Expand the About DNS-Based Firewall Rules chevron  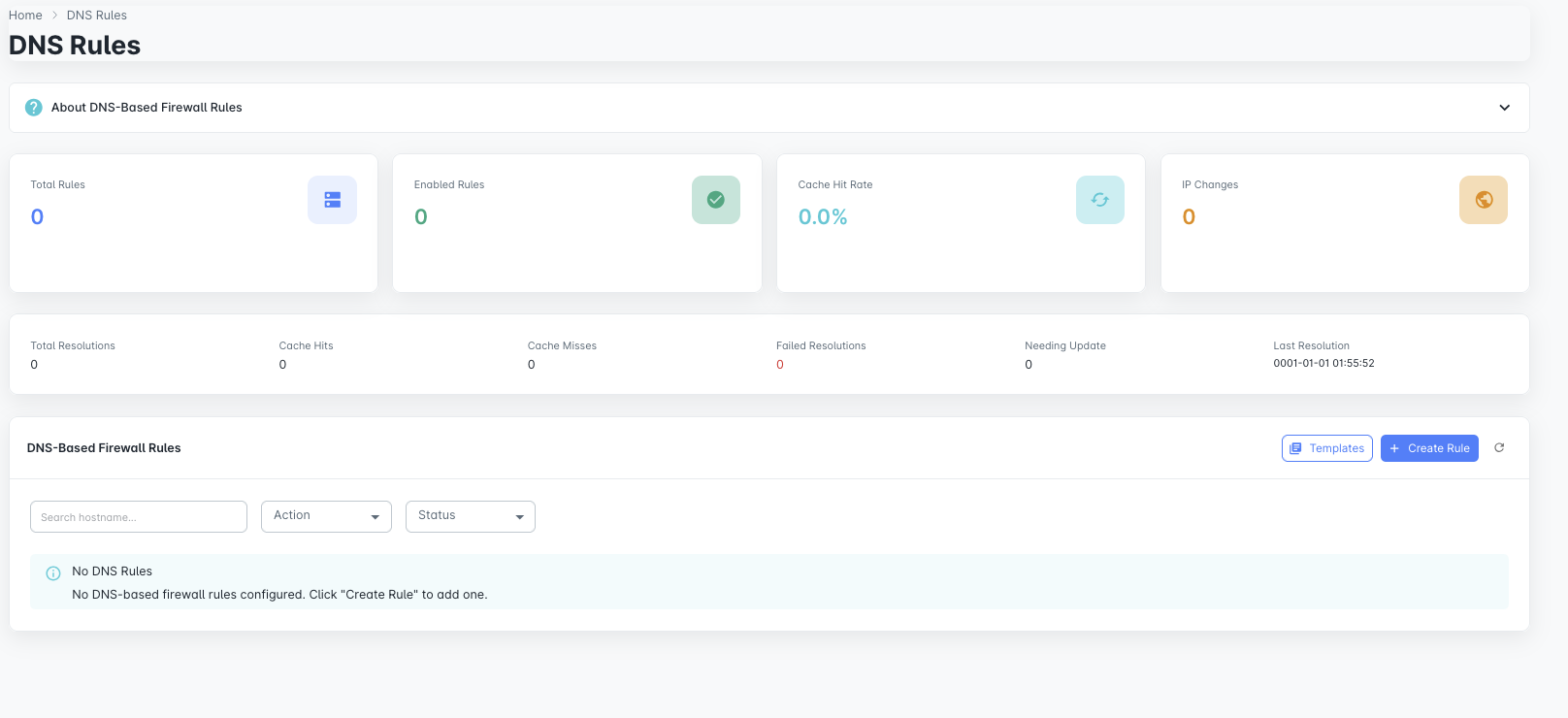(1504, 108)
